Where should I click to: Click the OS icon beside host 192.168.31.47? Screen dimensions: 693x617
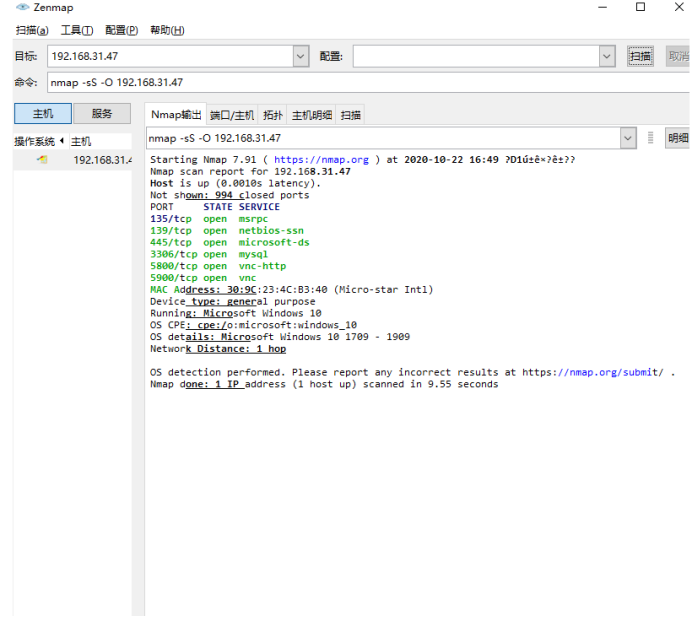pos(42,160)
